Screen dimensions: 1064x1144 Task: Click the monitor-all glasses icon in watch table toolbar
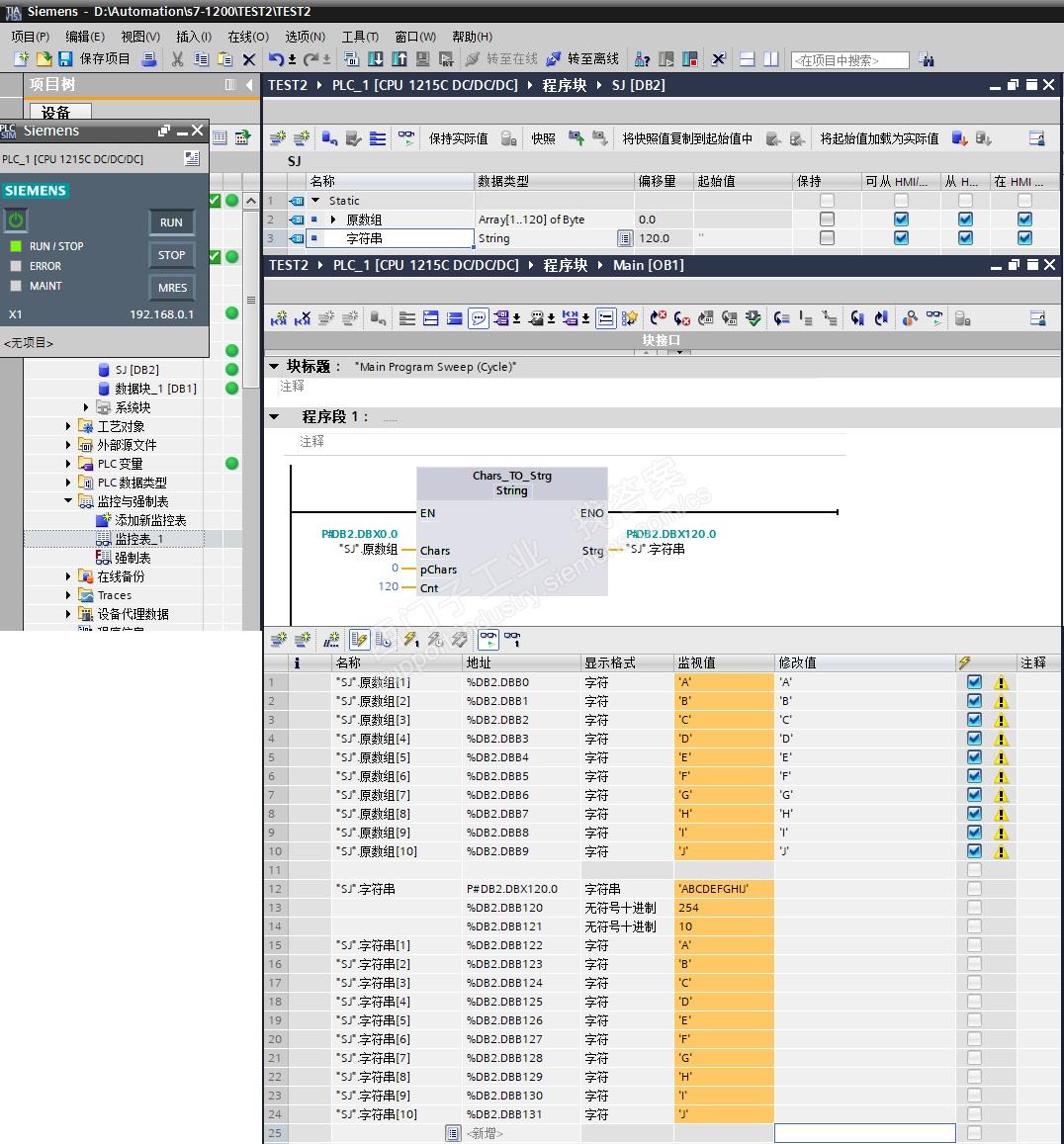point(488,640)
